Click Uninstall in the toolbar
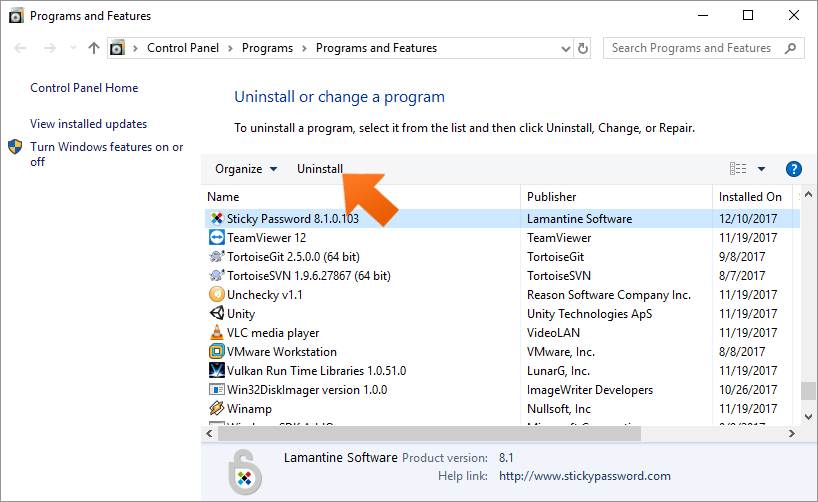Viewport: 818px width, 502px height. (x=320, y=169)
